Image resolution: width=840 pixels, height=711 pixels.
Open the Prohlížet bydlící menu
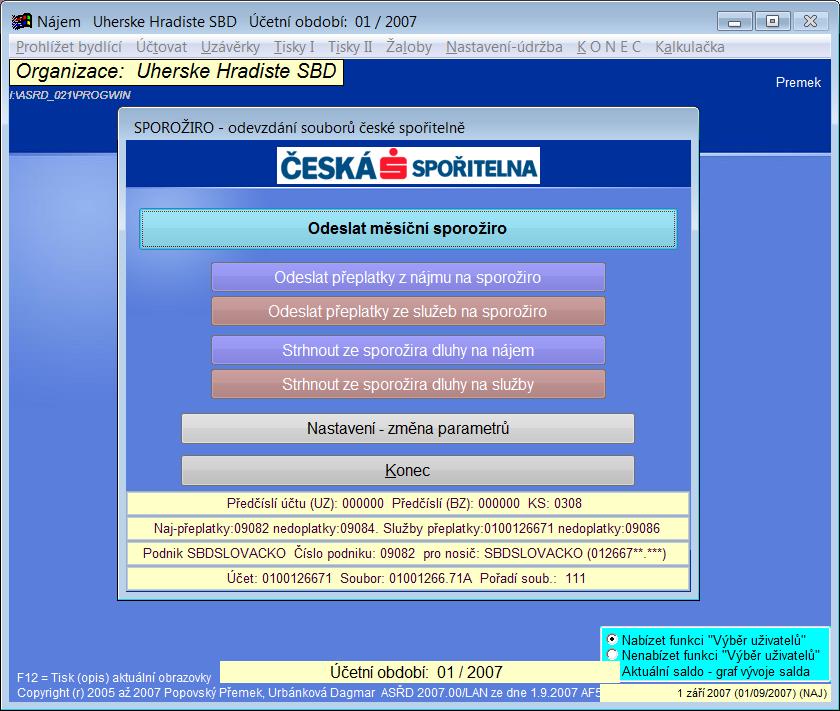[69, 47]
